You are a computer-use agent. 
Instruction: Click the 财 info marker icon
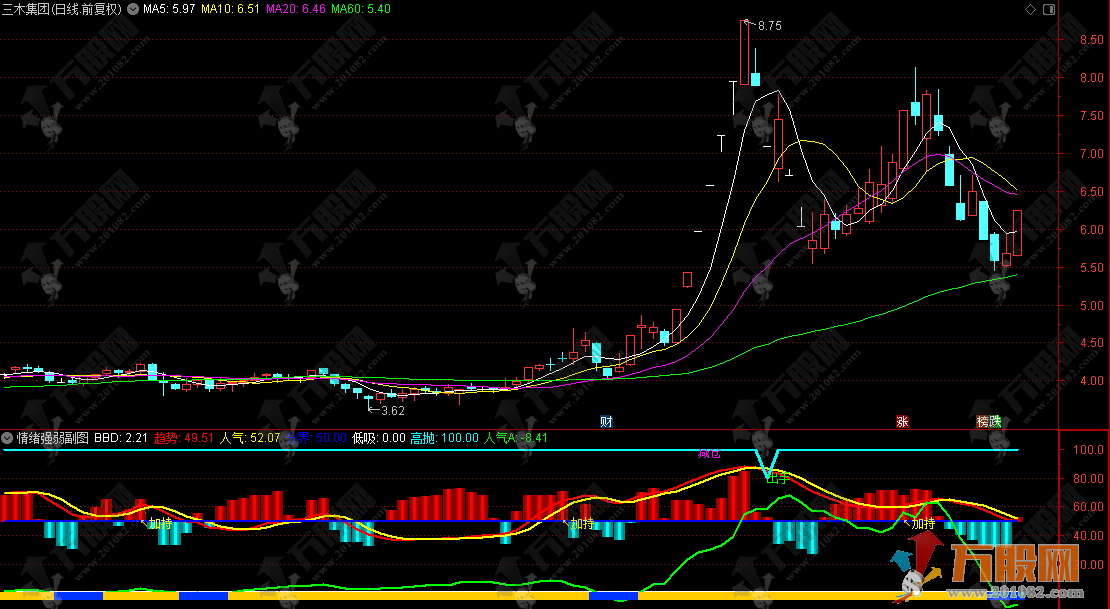(606, 421)
